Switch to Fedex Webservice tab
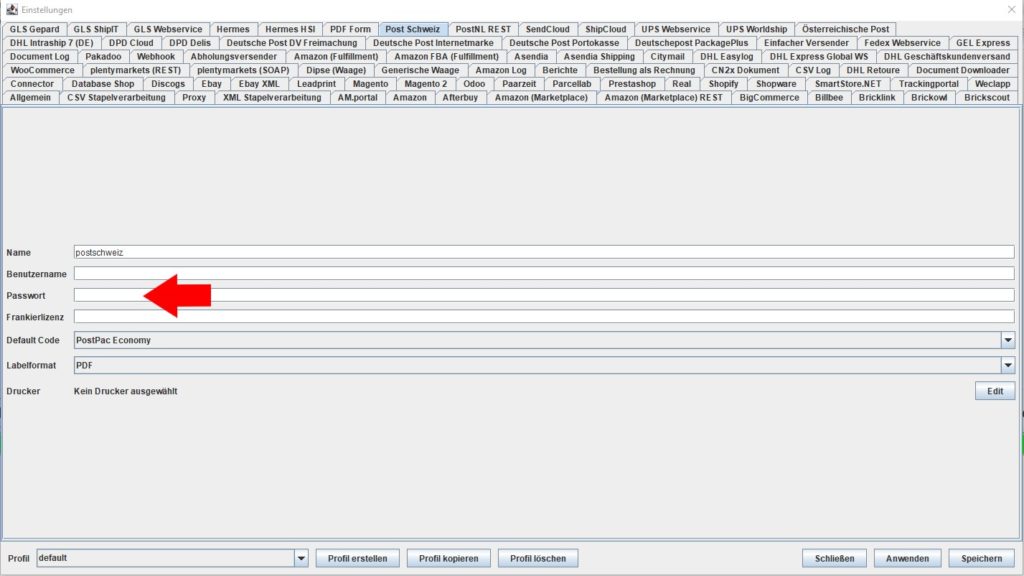Image resolution: width=1024 pixels, height=576 pixels. [902, 43]
